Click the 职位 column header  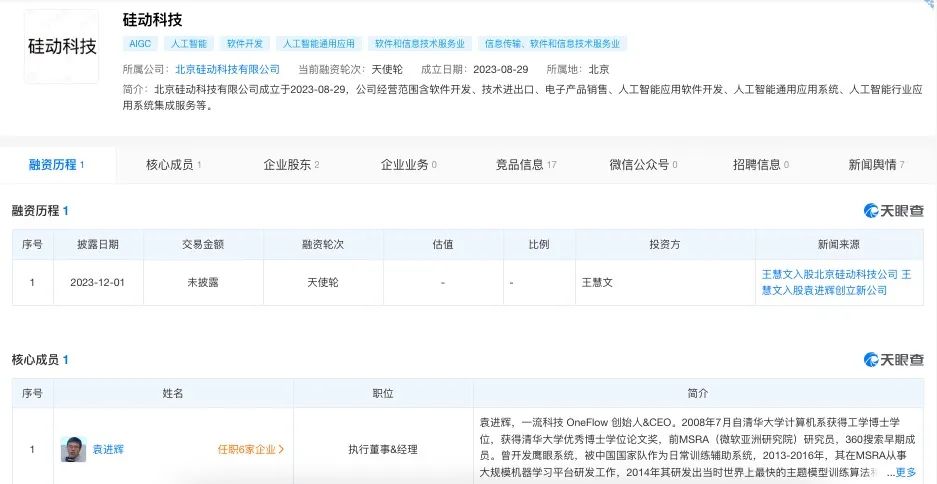pos(383,393)
